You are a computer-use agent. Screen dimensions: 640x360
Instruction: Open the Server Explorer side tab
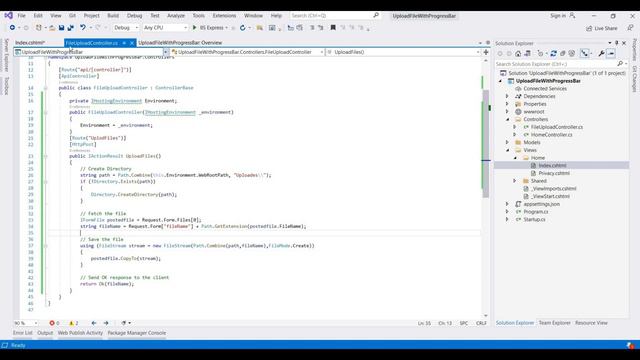[x=6, y=55]
